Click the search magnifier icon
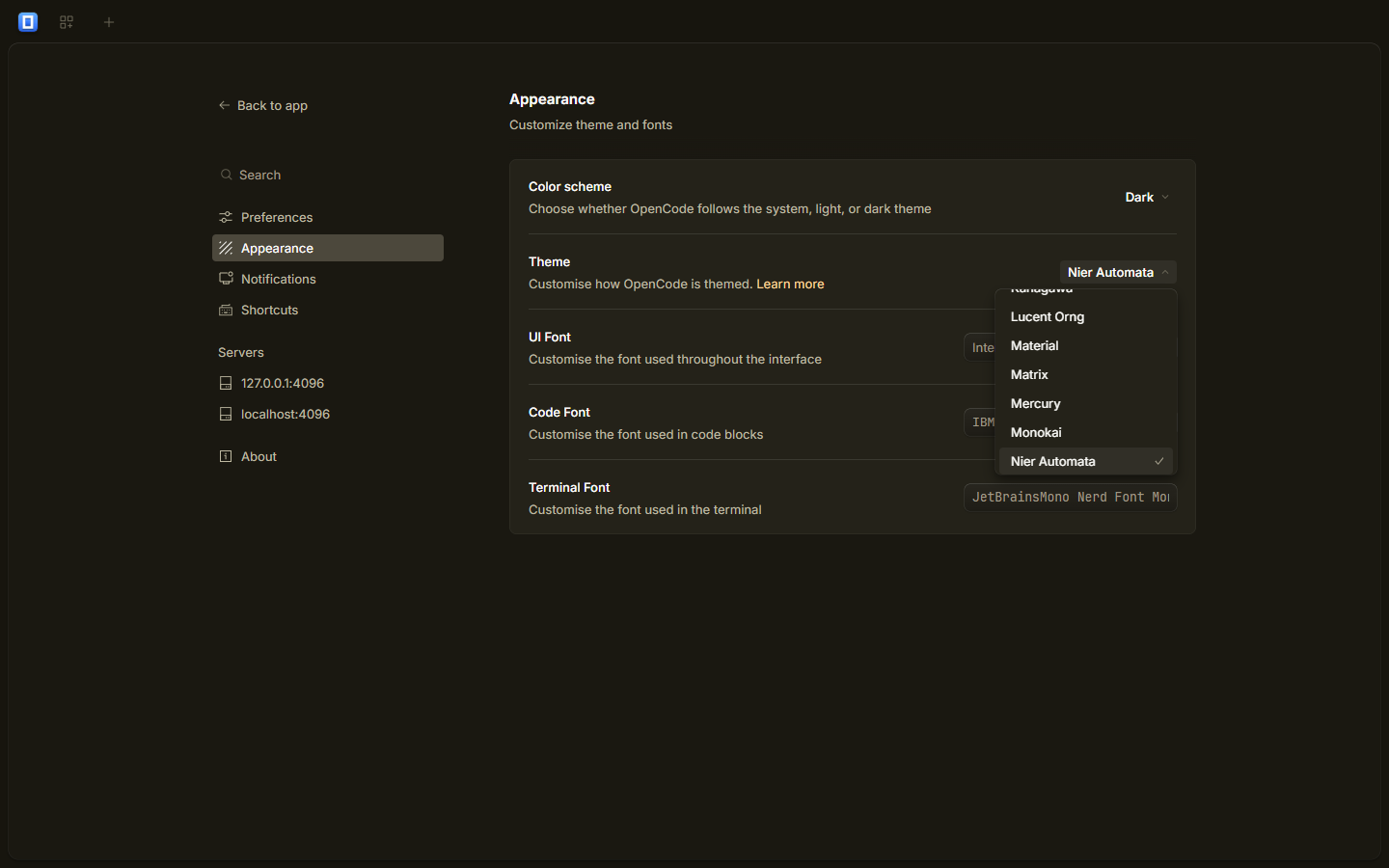 [x=226, y=175]
